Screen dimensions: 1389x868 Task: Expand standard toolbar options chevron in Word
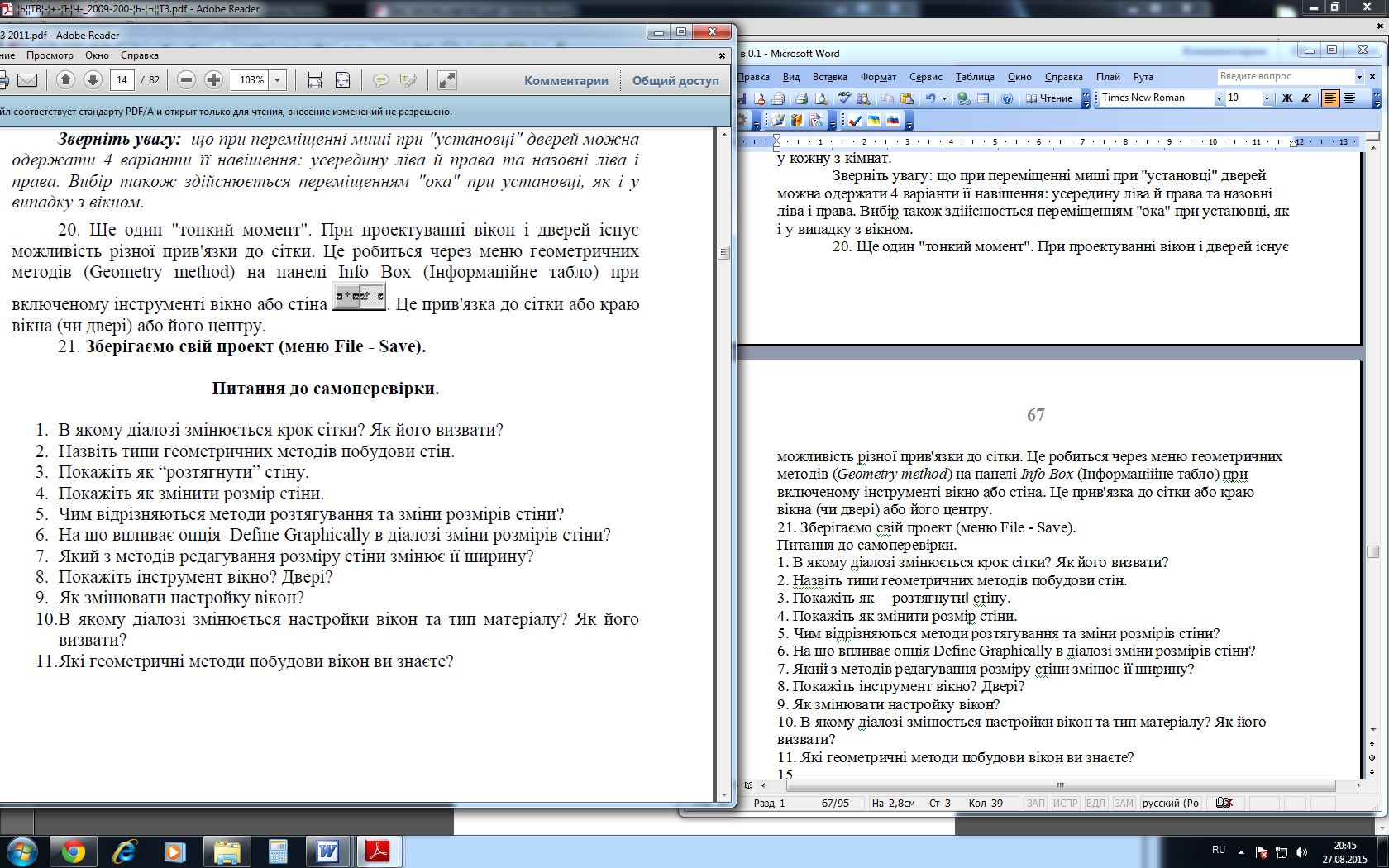coord(1086,98)
